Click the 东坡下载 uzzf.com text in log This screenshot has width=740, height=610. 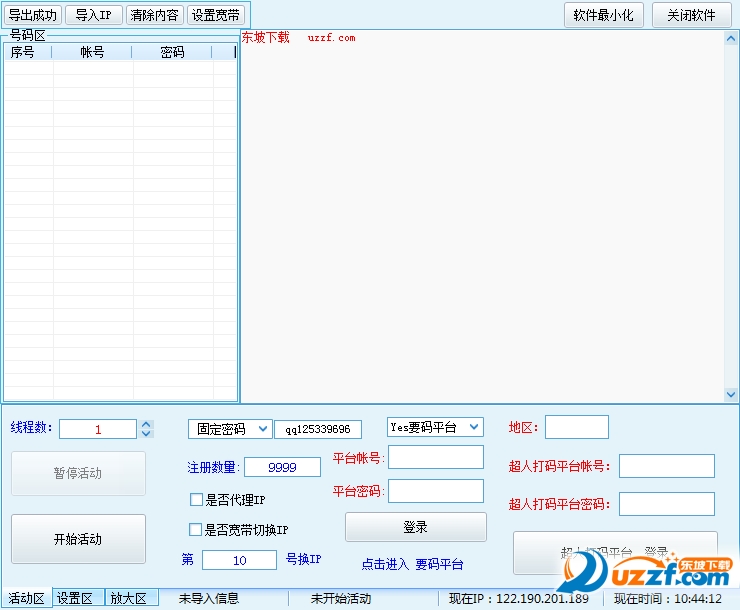298,37
